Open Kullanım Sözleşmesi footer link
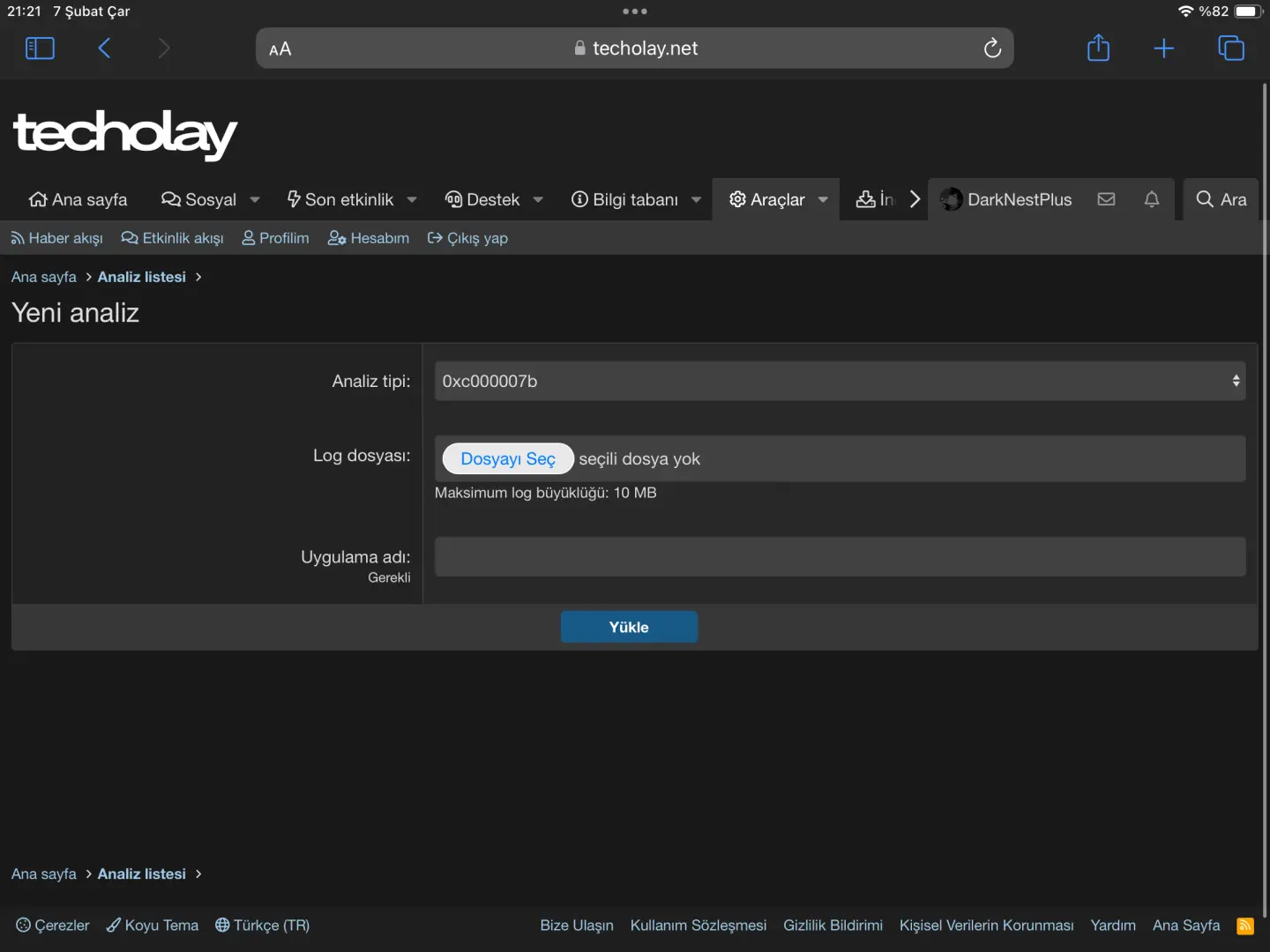 698,926
